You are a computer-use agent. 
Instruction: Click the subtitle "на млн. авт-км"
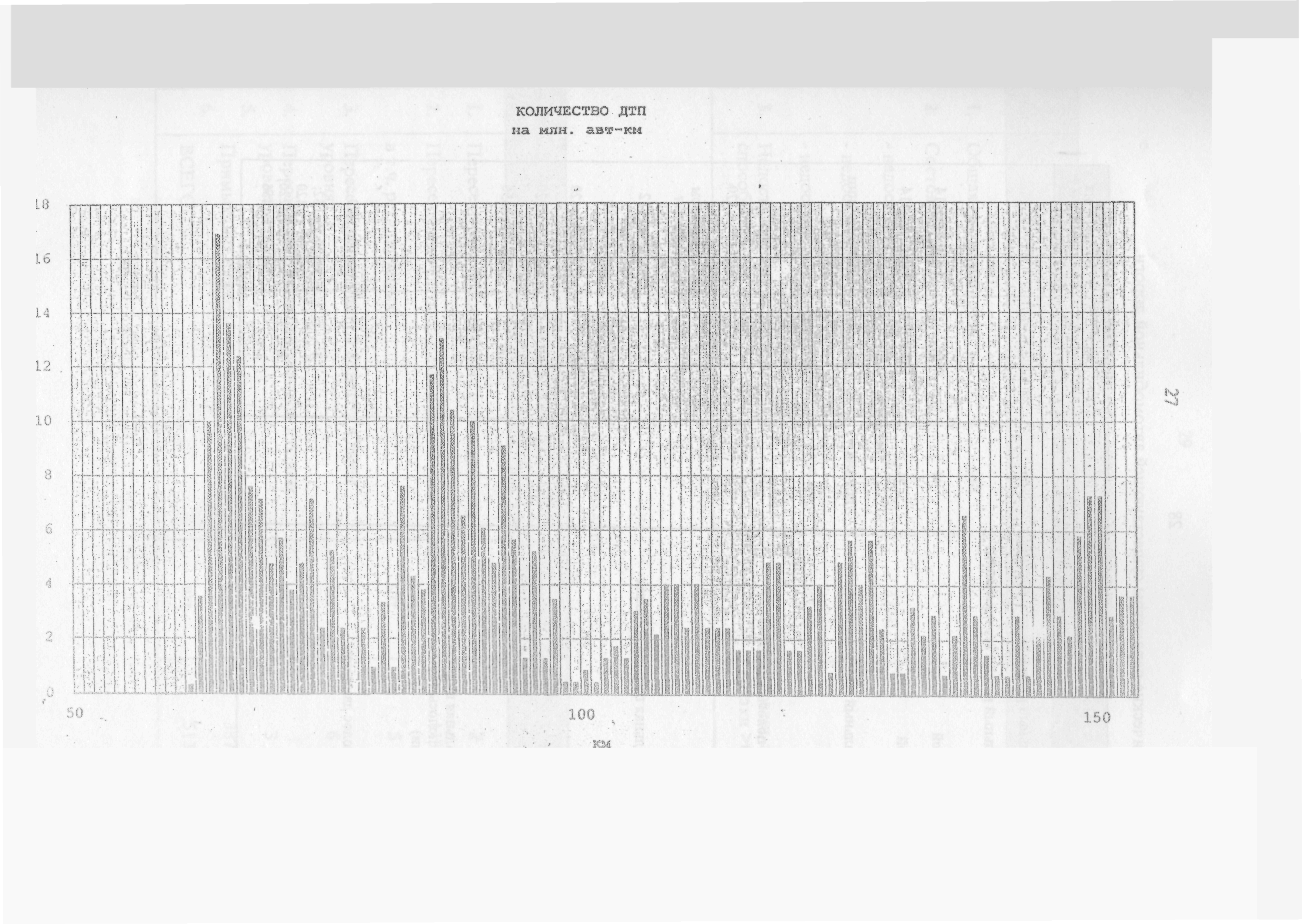(577, 131)
